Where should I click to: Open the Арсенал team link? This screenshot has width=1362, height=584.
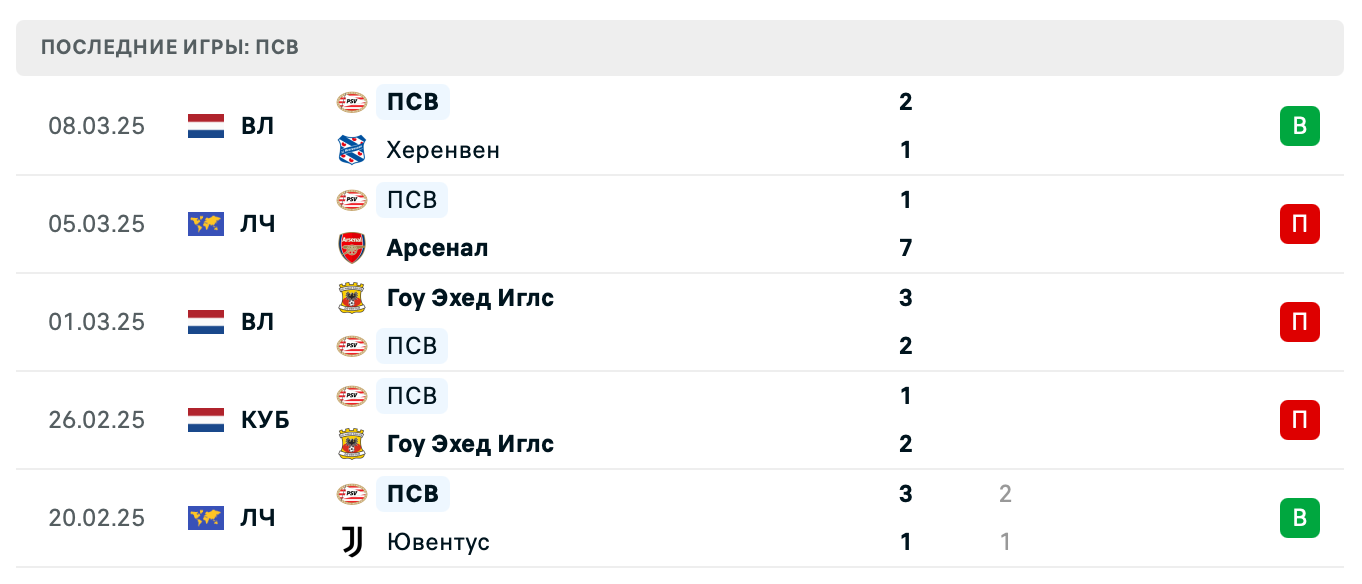[437, 248]
